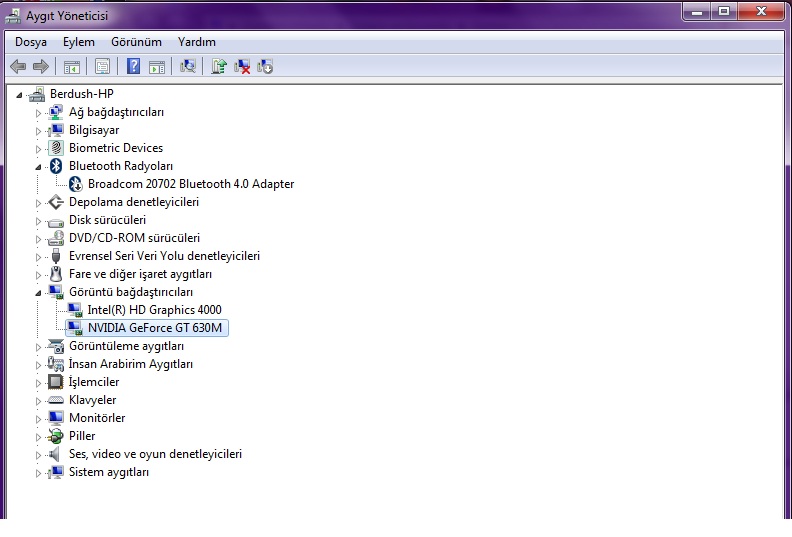Screen dimensions: 792x537
Task: Click the Depolama denetleyicileri icon
Action: pyautogui.click(x=56, y=202)
